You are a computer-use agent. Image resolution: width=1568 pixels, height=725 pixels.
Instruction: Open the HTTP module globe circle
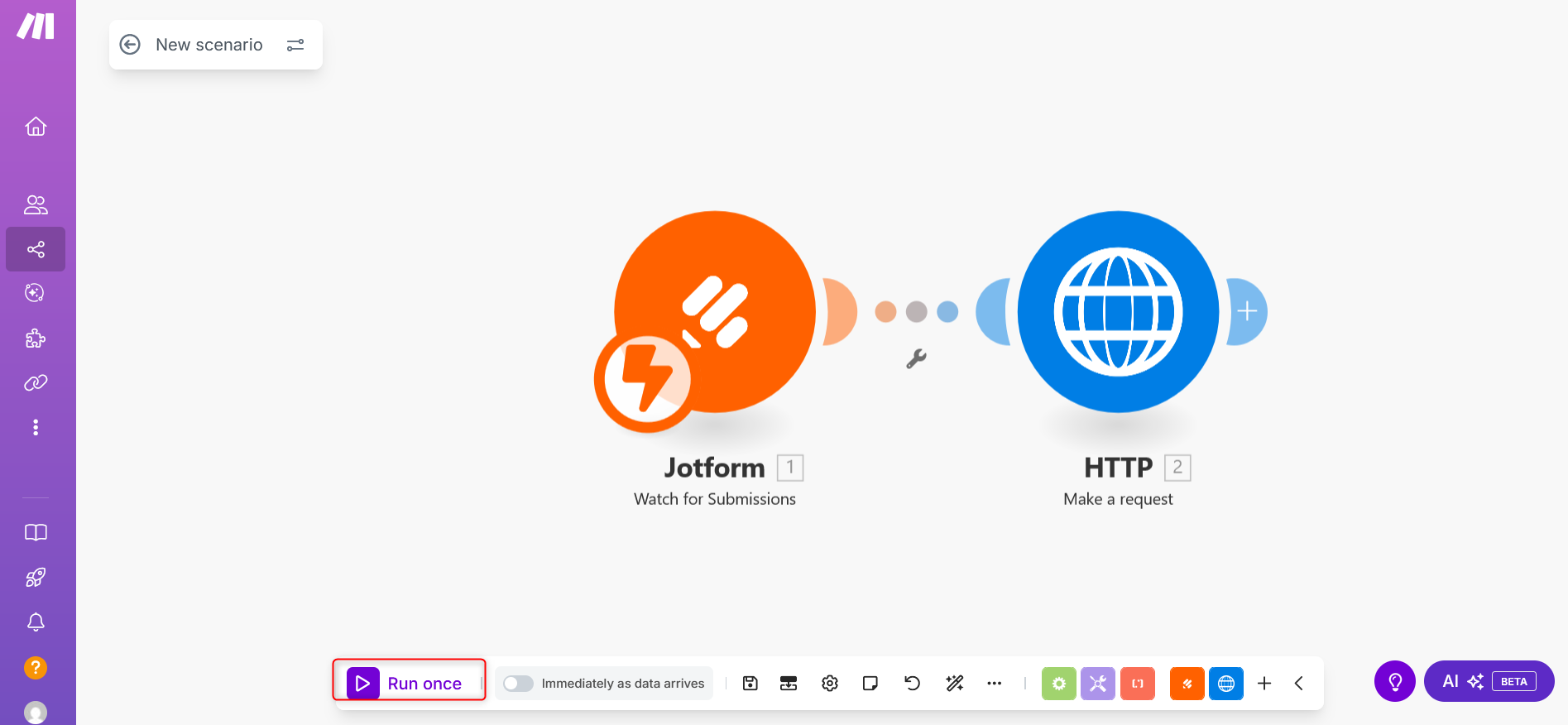1118,312
